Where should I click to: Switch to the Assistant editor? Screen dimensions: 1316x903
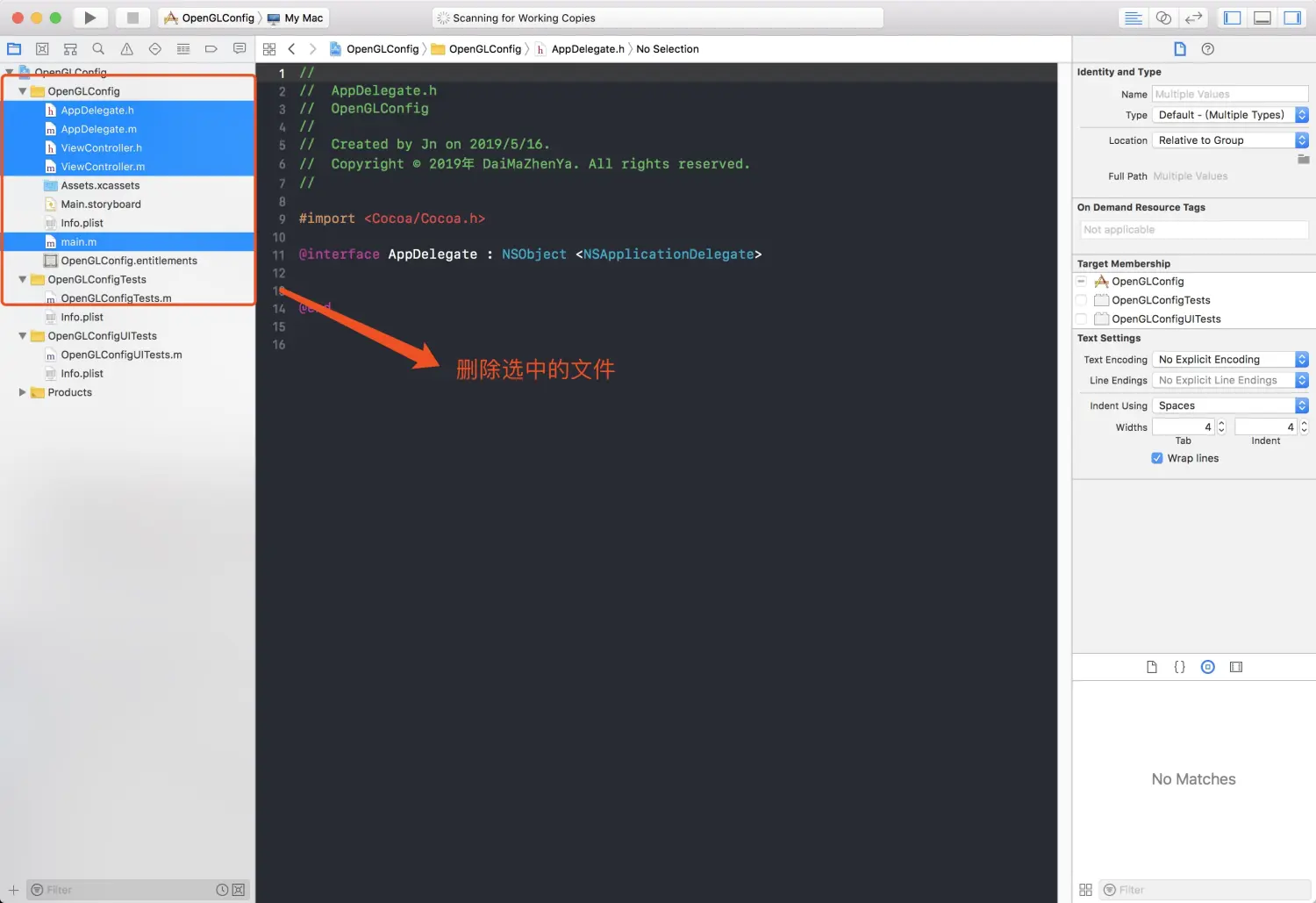coord(1163,18)
